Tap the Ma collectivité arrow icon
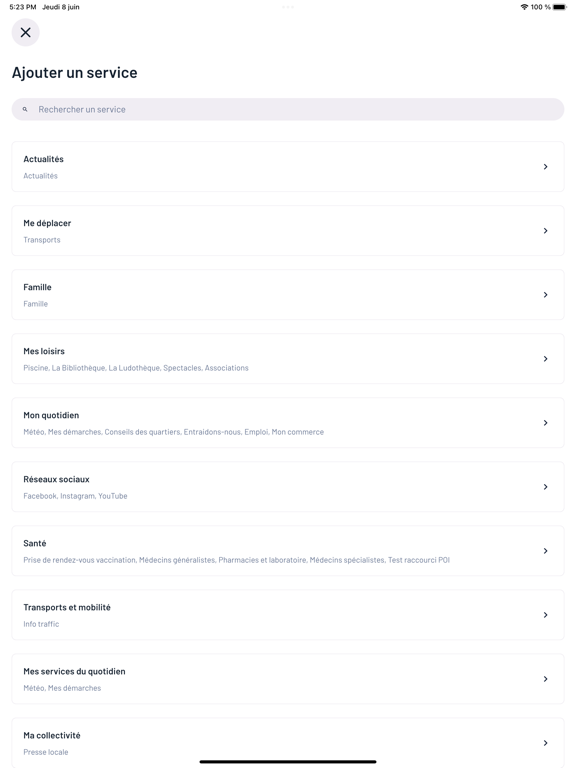Viewport: 576px width, 768px height. [545, 743]
